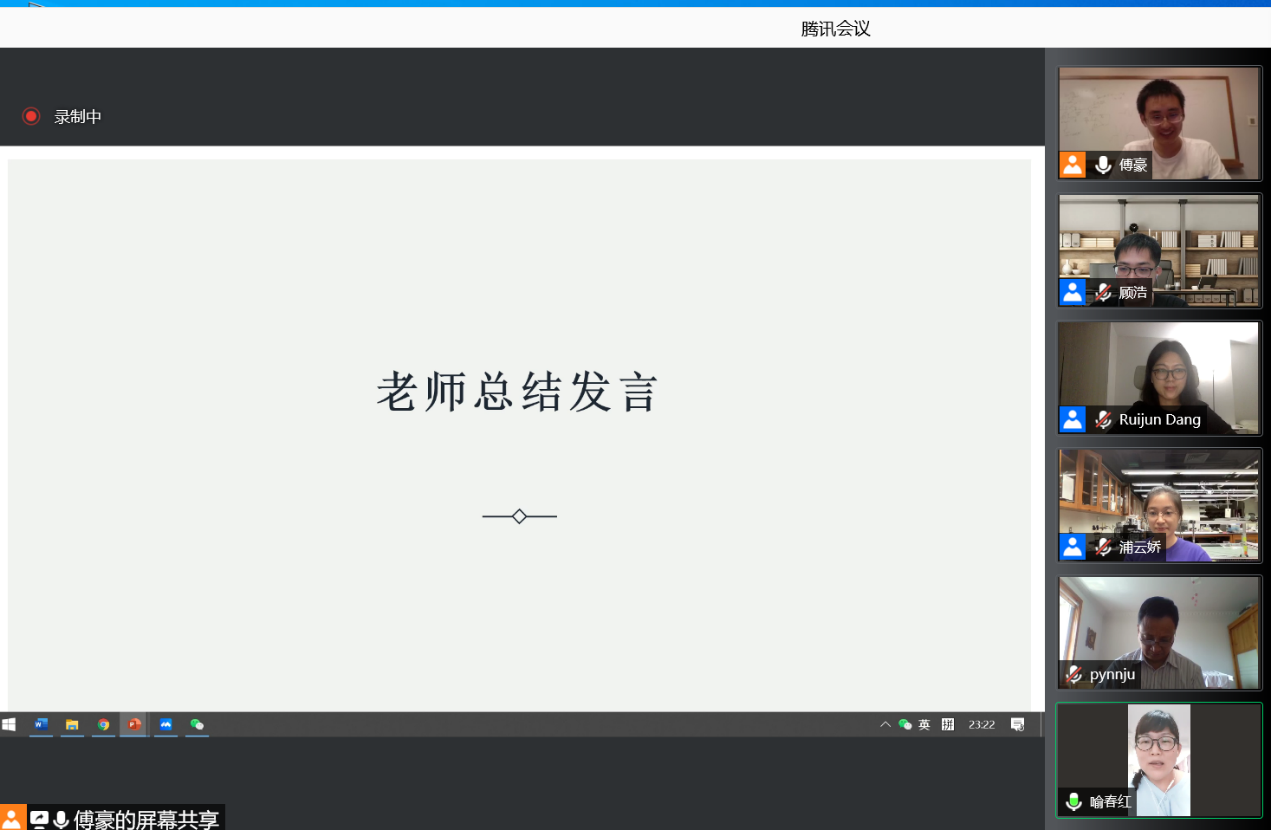Toggle muted mic on Ruijun Dang's tile
This screenshot has width=1271, height=830.
(1103, 420)
